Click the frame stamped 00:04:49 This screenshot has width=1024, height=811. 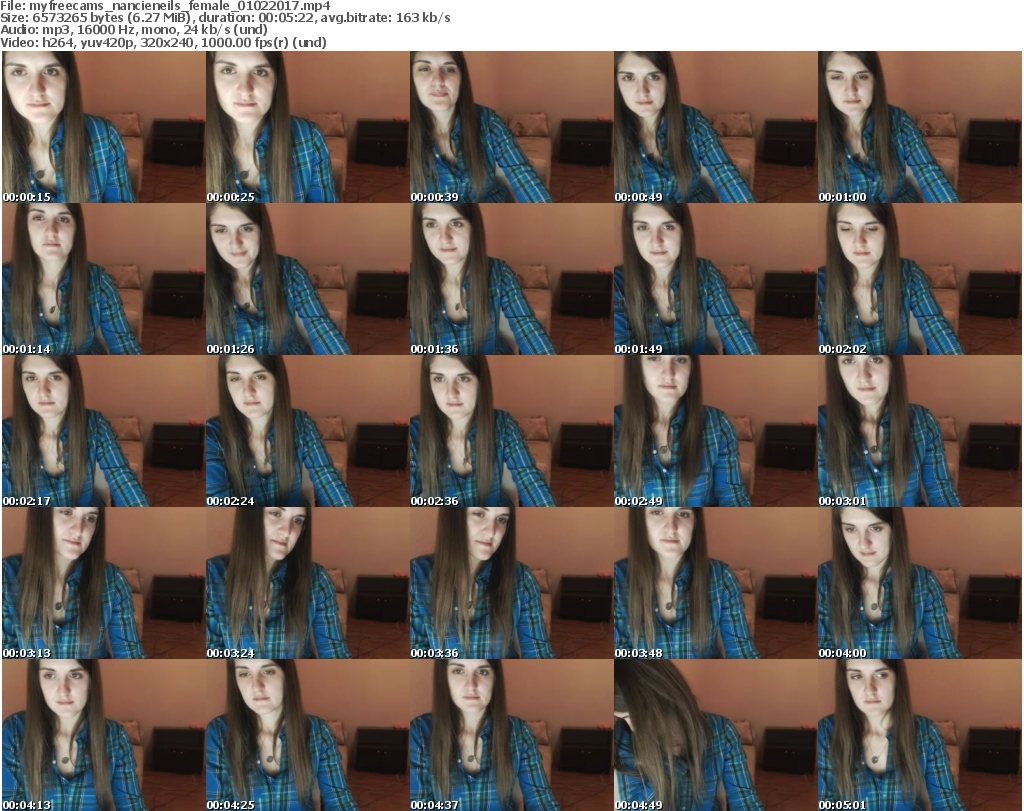(715, 735)
